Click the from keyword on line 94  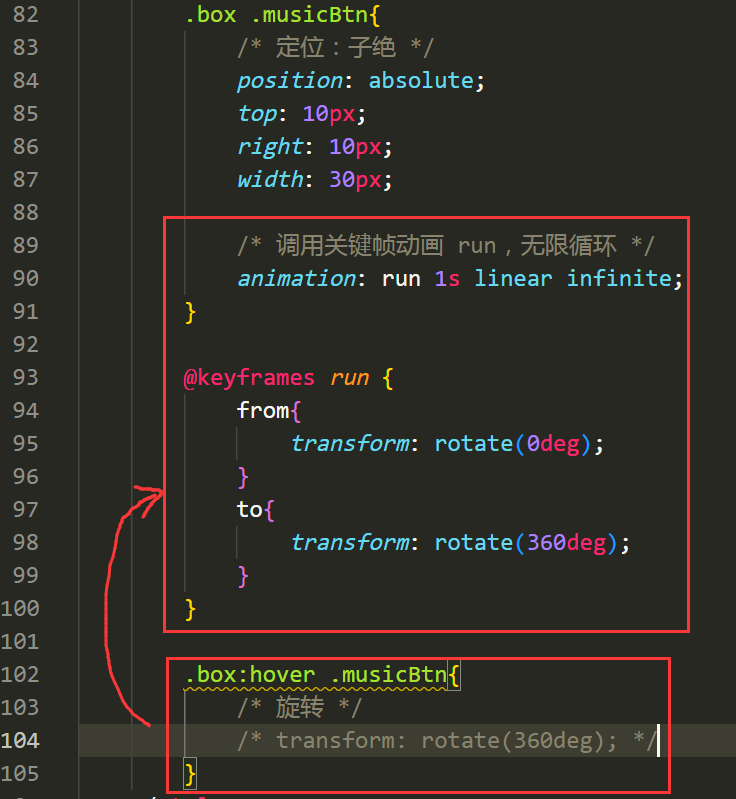[x=263, y=410]
